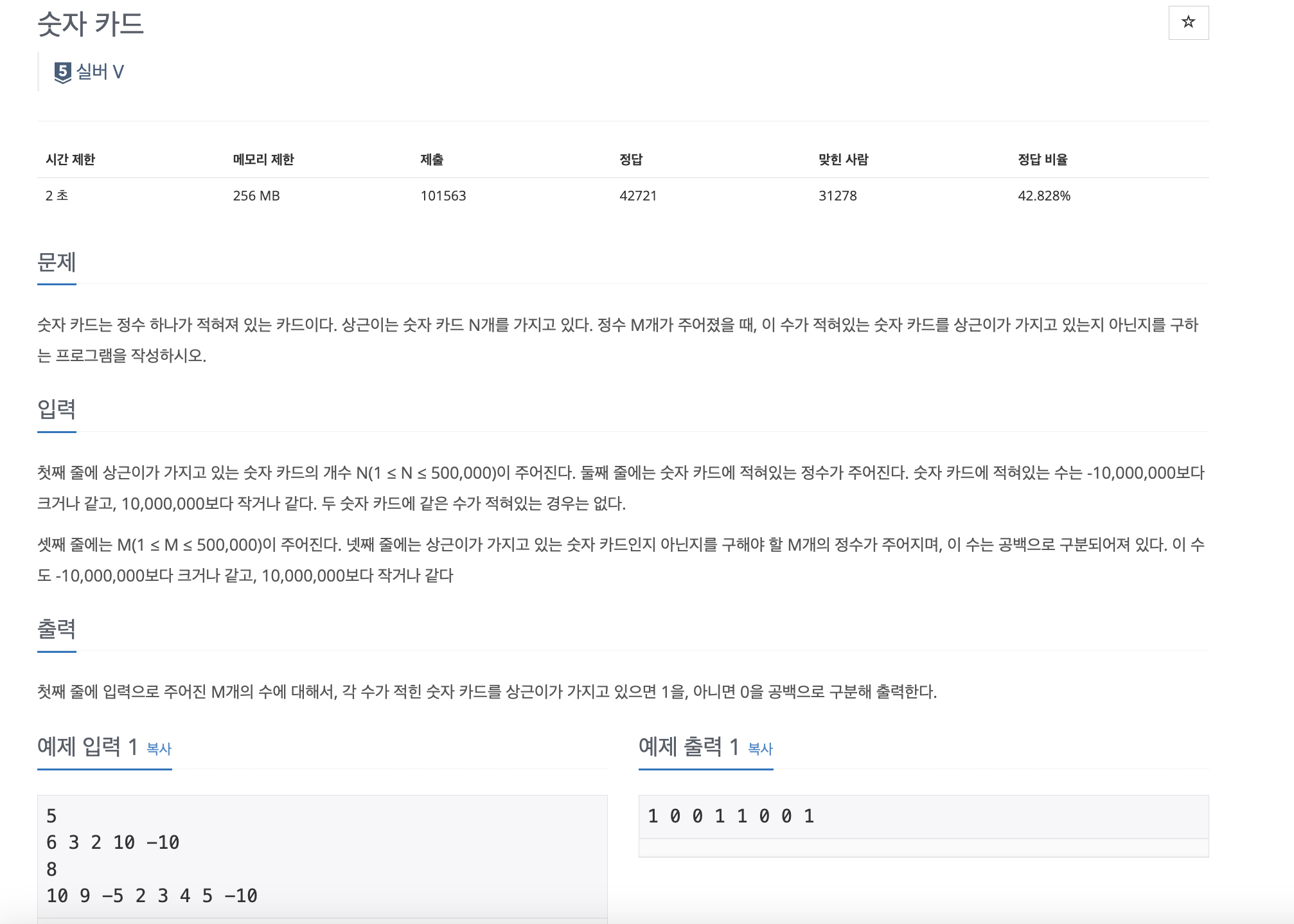This screenshot has width=1294, height=924.
Task: Click the star favorite button
Action: pos(1188,22)
